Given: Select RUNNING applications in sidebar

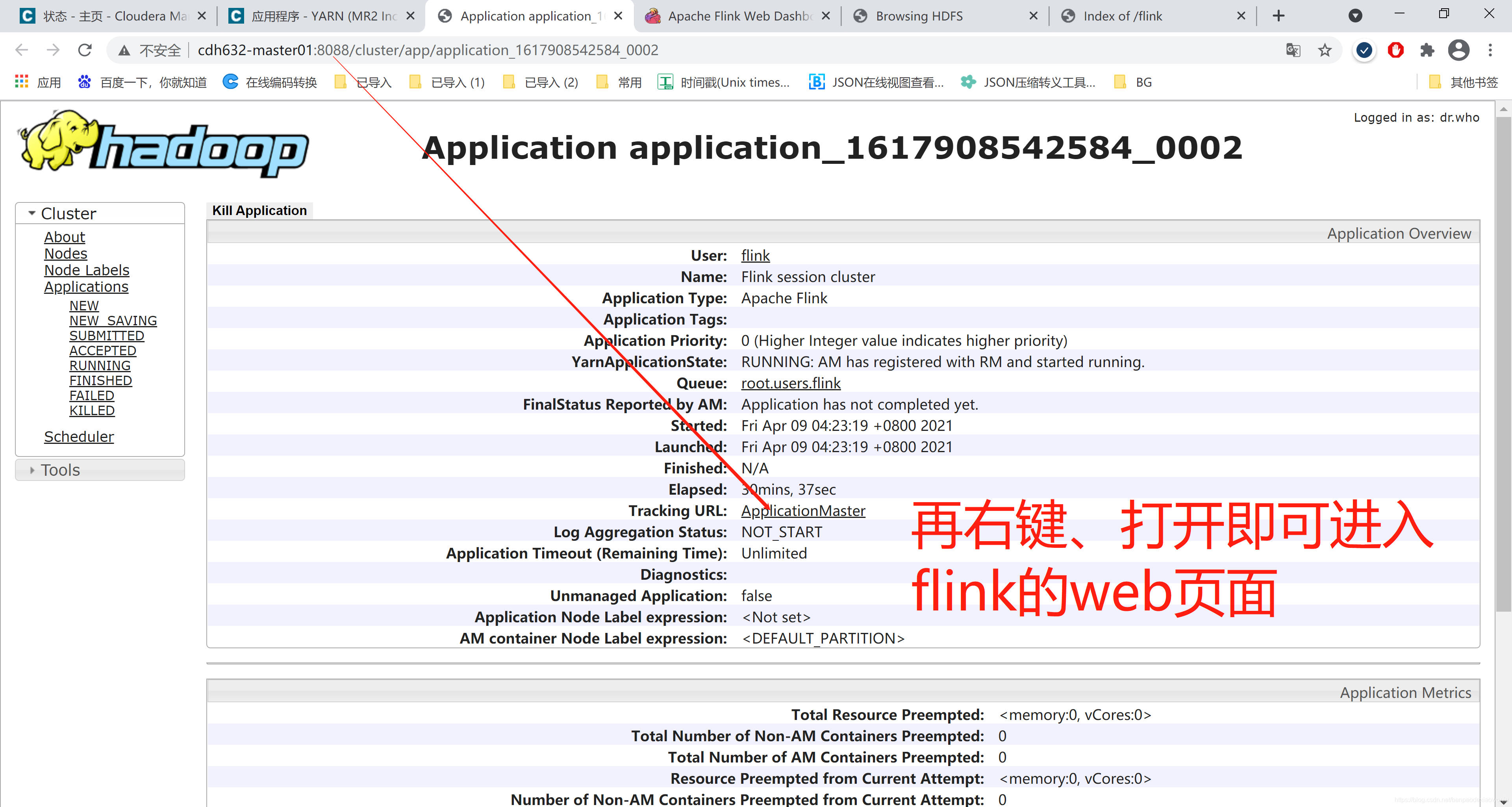Looking at the screenshot, I should [100, 365].
